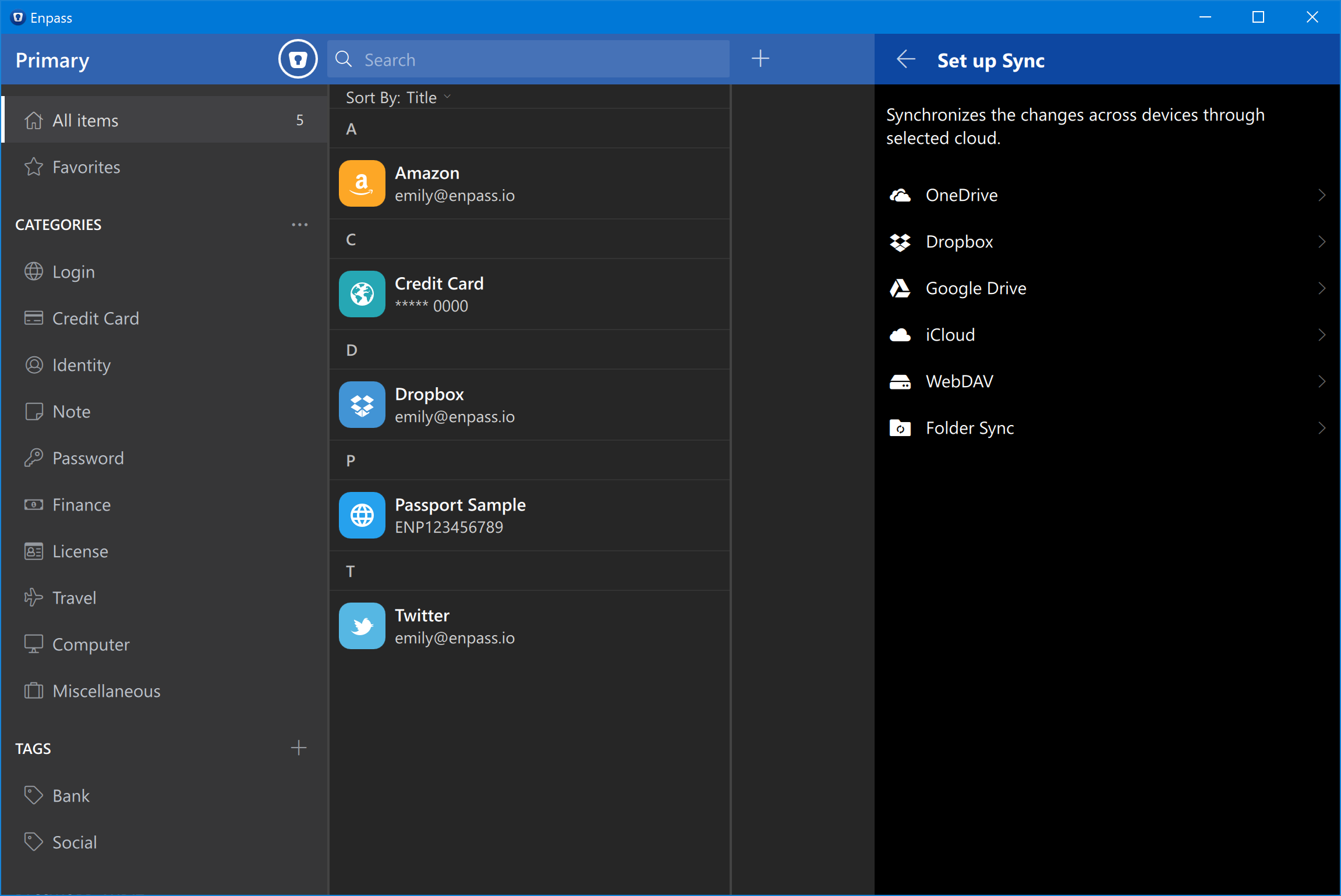Click the Dropbox sync provider icon
The width and height of the screenshot is (1341, 896).
pyautogui.click(x=900, y=242)
